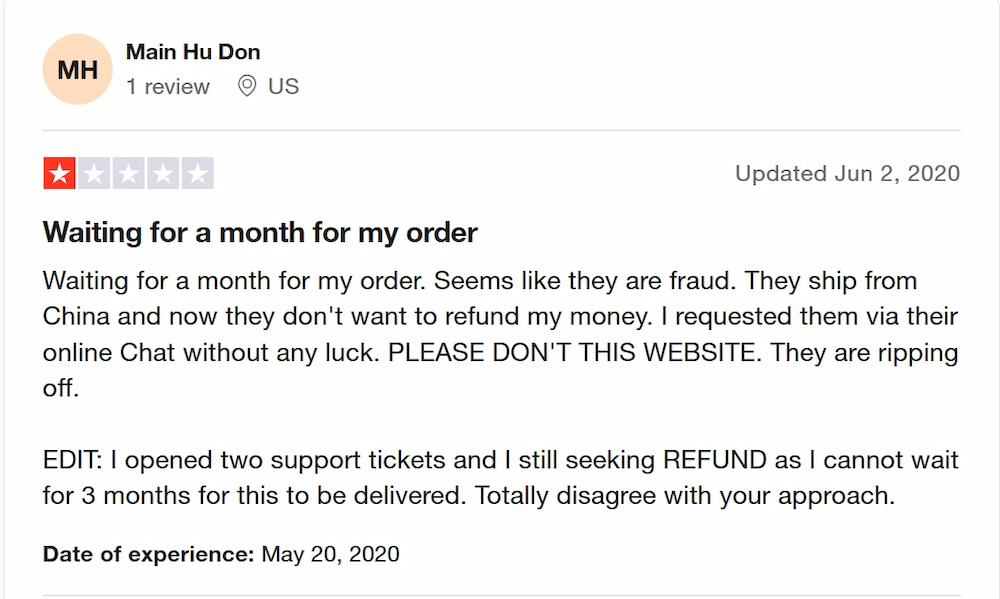The height and width of the screenshot is (599, 1000).
Task: Select the US country label
Action: point(283,87)
